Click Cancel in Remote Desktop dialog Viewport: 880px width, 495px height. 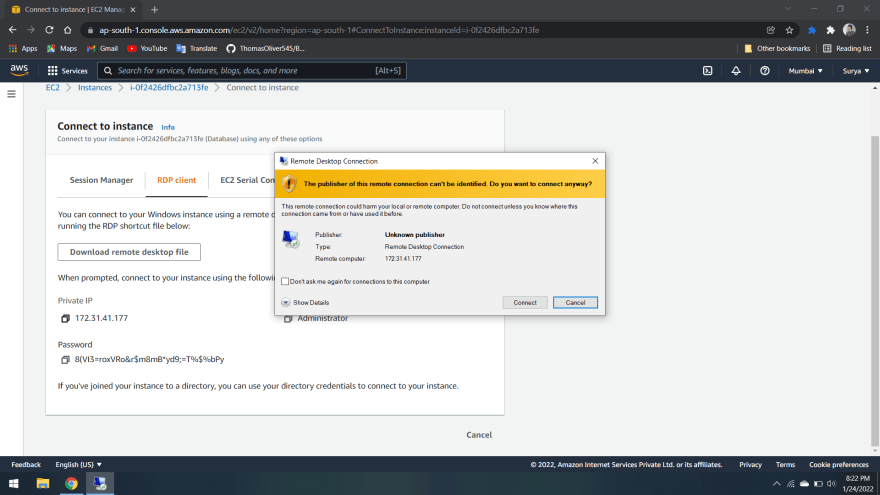click(575, 302)
